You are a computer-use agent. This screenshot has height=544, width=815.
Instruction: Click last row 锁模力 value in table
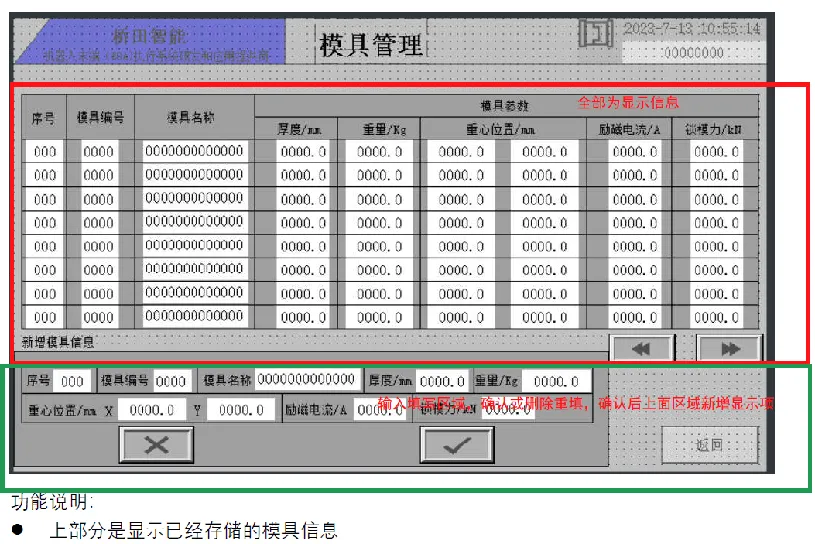click(x=717, y=318)
